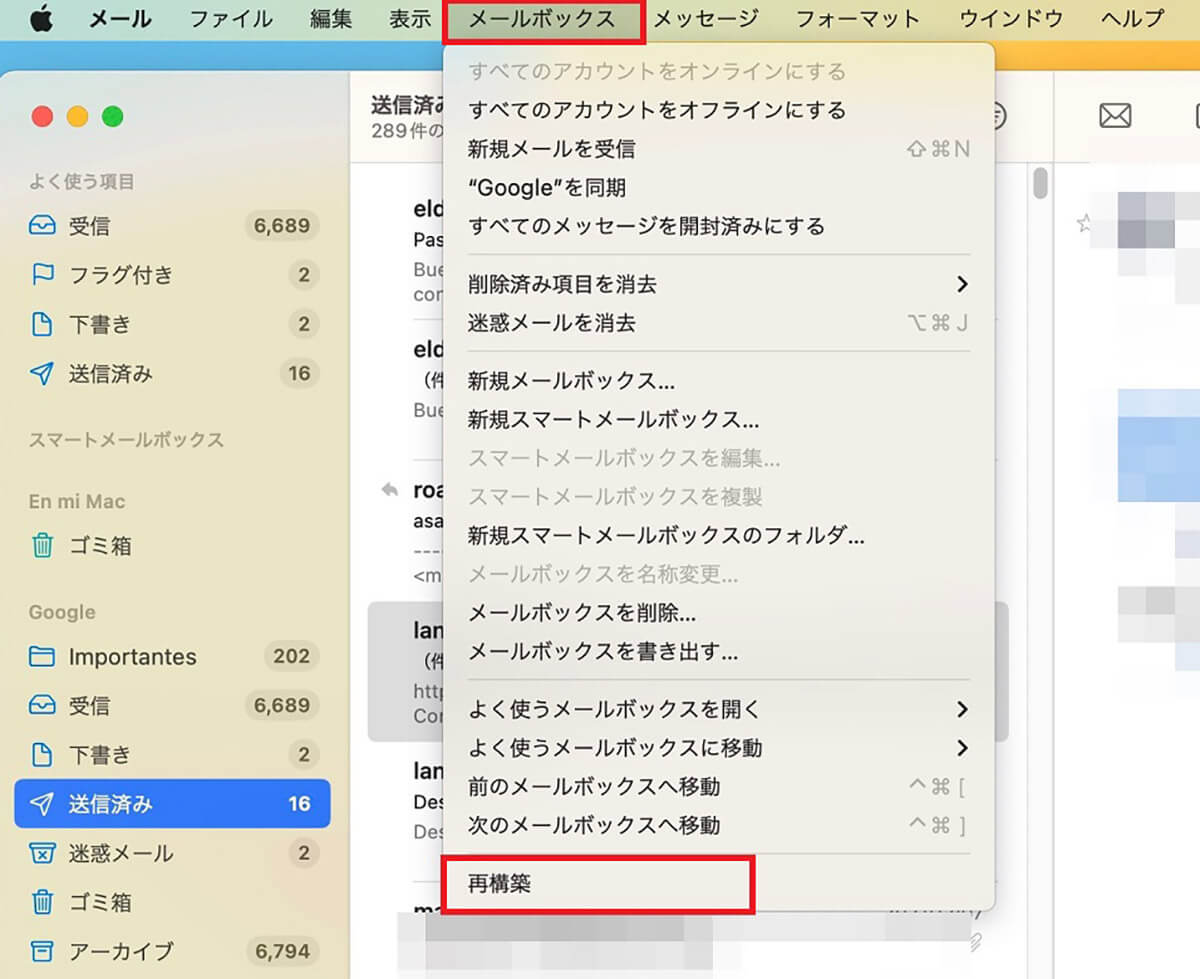Select Importantes mailbox under Google
The width and height of the screenshot is (1200, 979).
[172, 657]
